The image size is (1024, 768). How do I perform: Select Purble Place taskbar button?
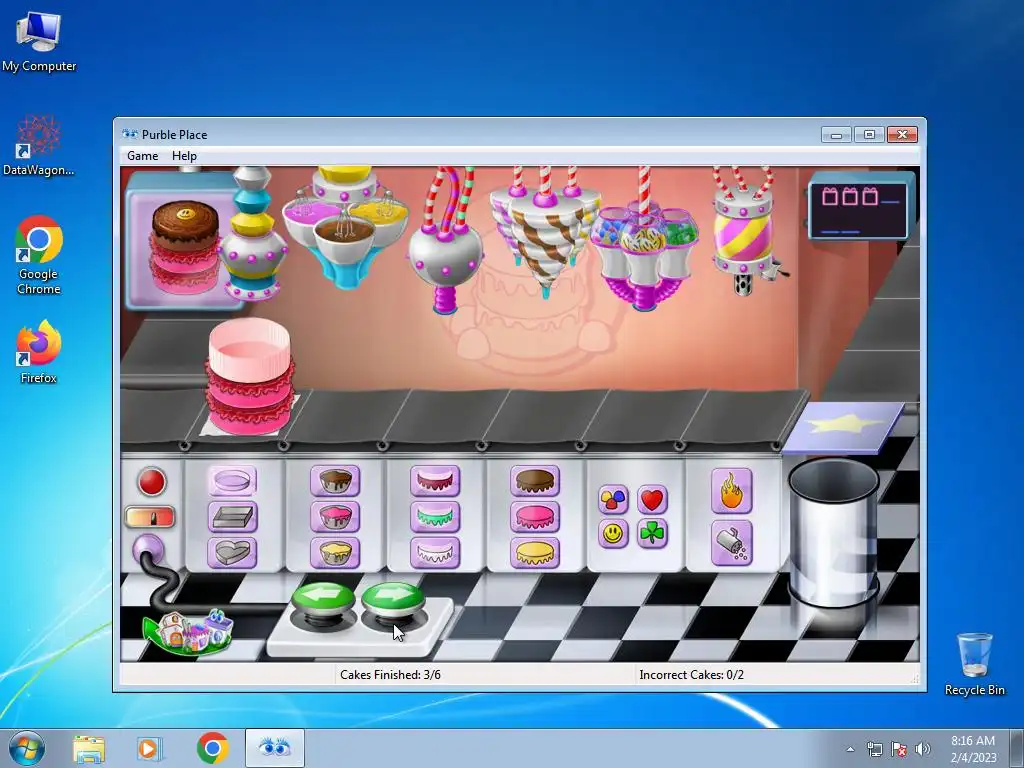click(x=274, y=748)
